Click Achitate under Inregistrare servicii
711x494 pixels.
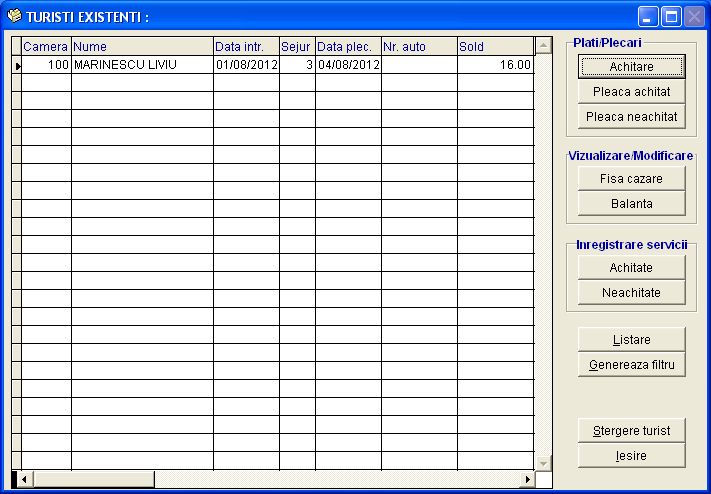[x=631, y=267]
